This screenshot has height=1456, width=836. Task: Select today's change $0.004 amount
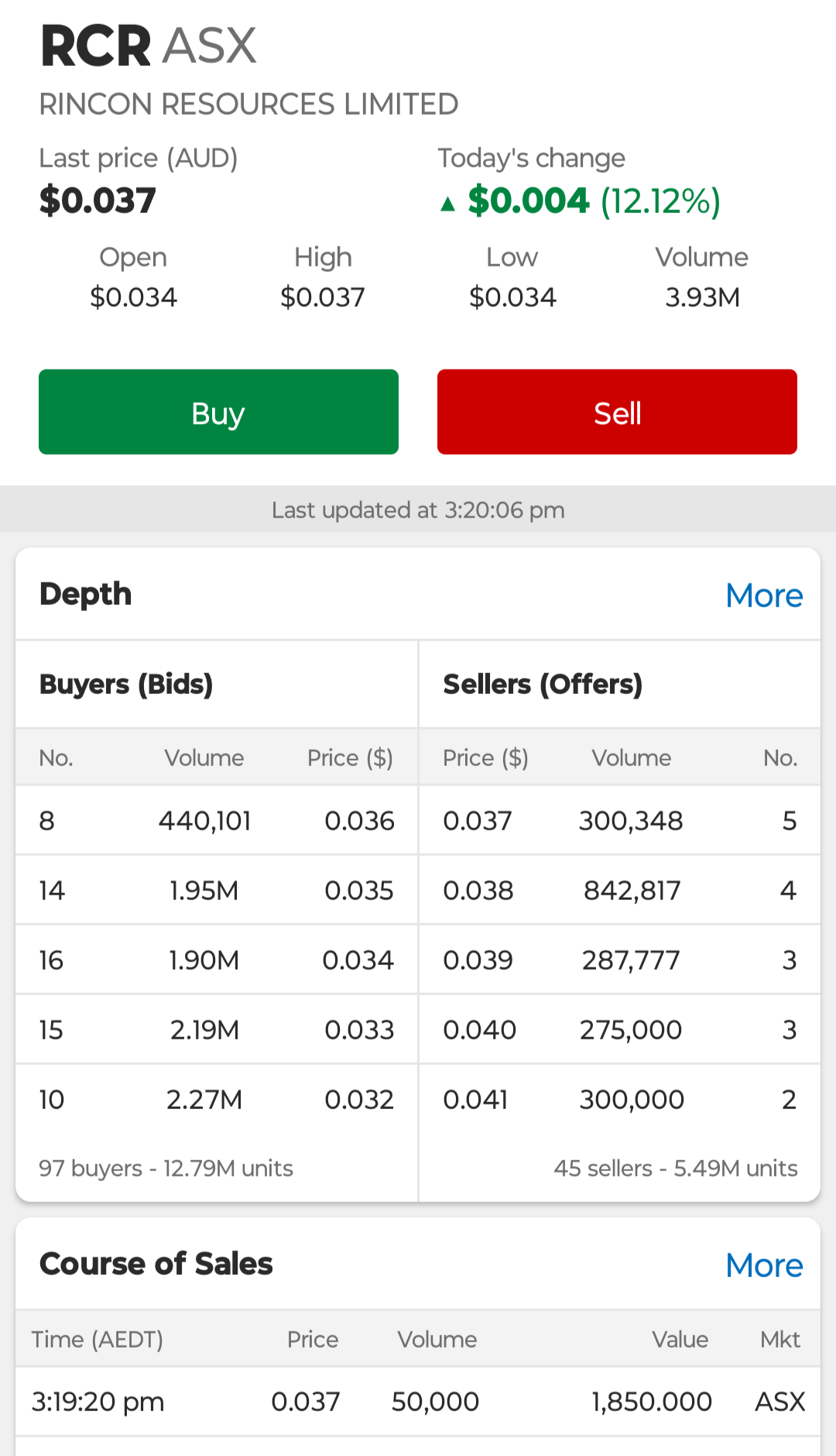coord(529,201)
